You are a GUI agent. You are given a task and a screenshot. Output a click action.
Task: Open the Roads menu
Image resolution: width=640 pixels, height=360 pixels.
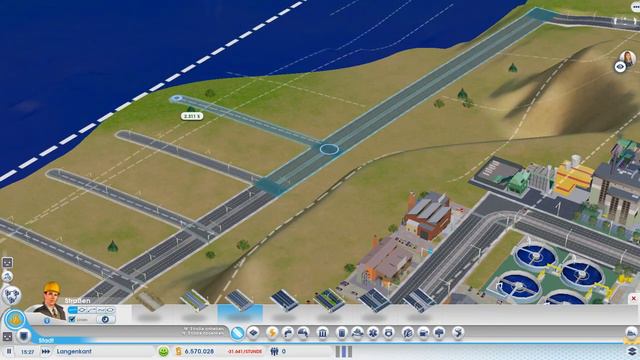tap(237, 333)
